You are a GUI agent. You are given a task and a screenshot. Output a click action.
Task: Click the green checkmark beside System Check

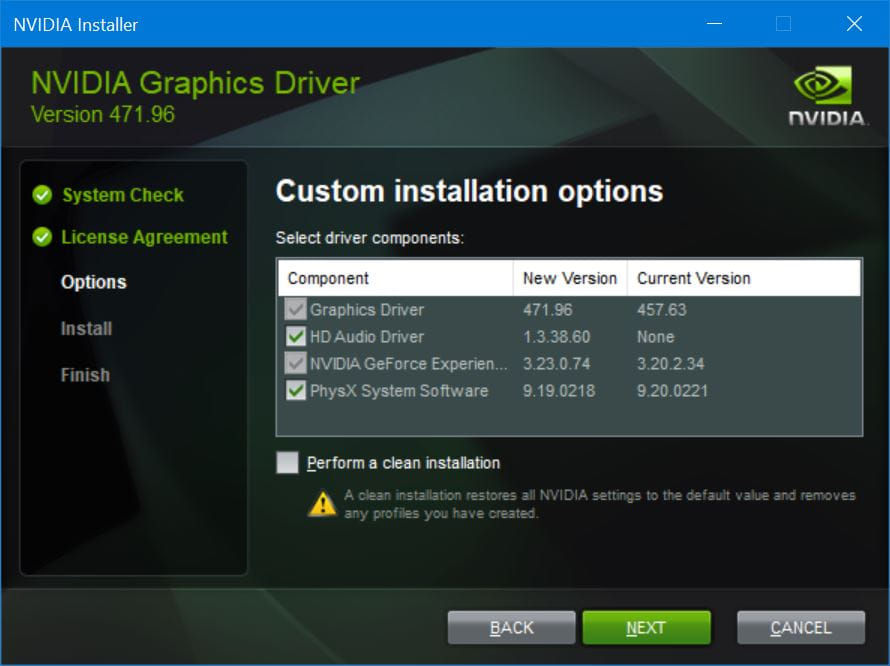pyautogui.click(x=41, y=195)
